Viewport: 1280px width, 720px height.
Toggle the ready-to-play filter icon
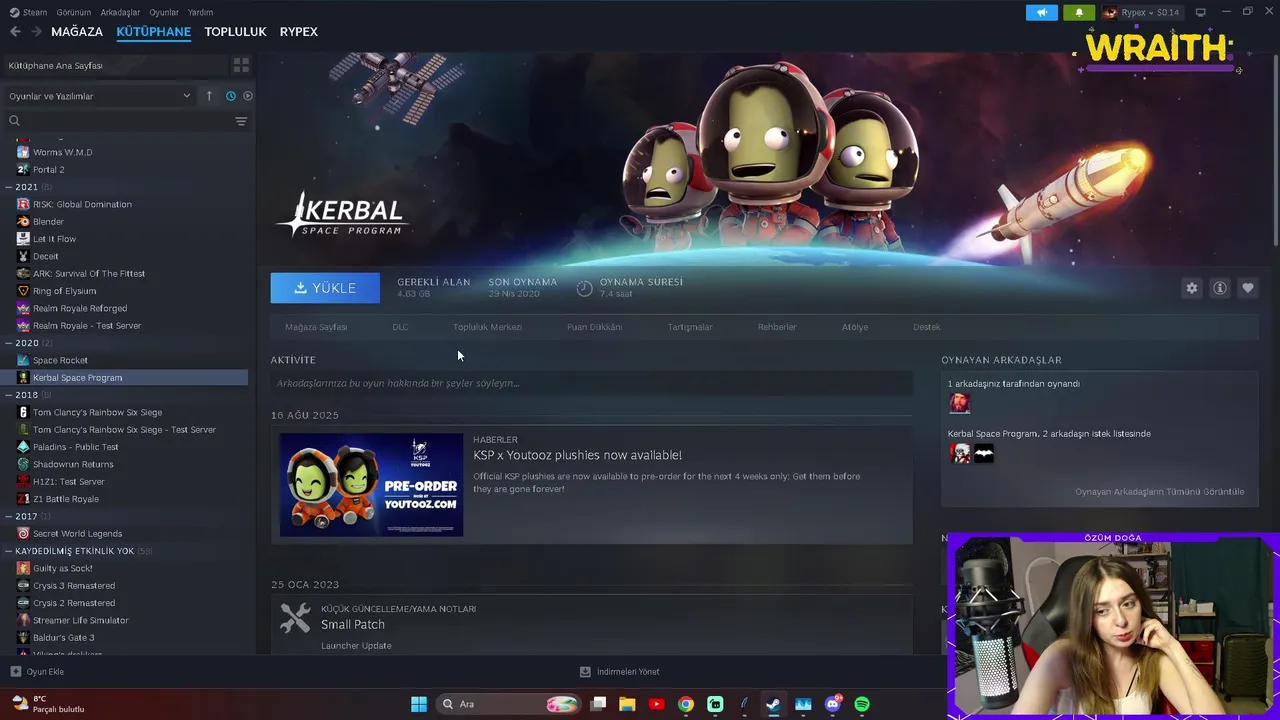pyautogui.click(x=248, y=96)
